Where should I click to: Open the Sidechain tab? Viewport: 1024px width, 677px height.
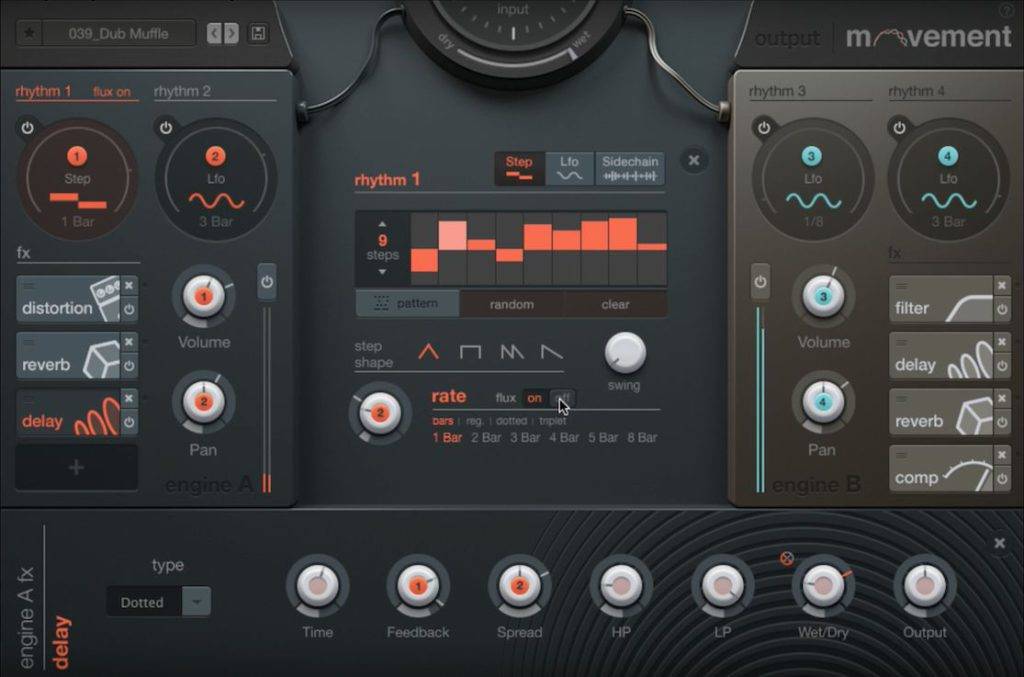click(628, 168)
